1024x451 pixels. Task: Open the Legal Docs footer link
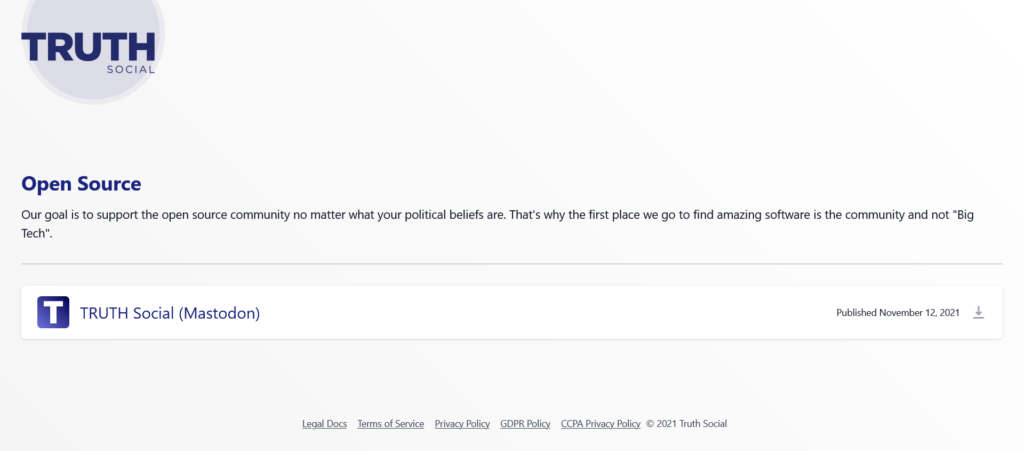[325, 424]
